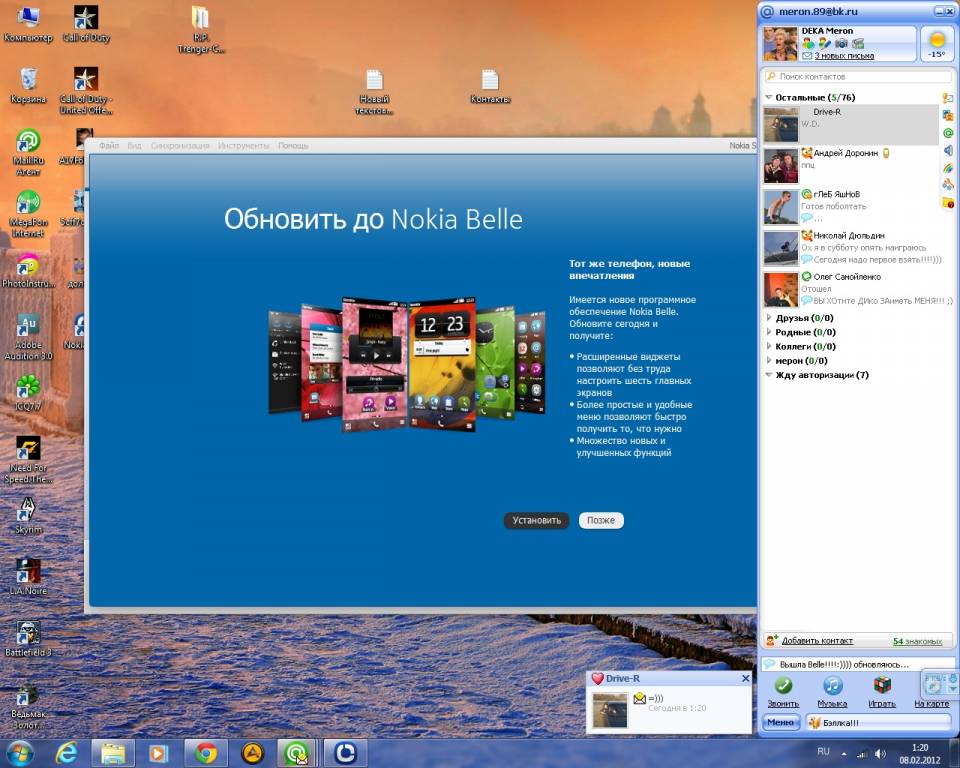Open the 3 новых письма link
This screenshot has height=768, width=960.
coord(844,56)
